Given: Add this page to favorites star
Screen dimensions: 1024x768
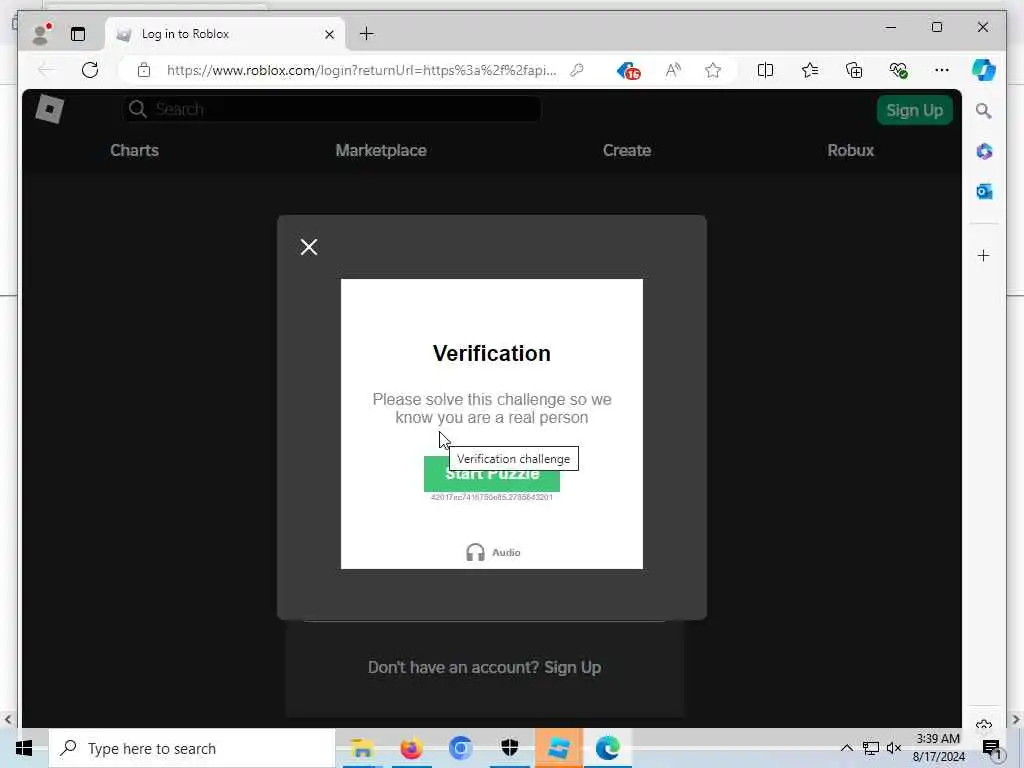Looking at the screenshot, I should coord(713,70).
